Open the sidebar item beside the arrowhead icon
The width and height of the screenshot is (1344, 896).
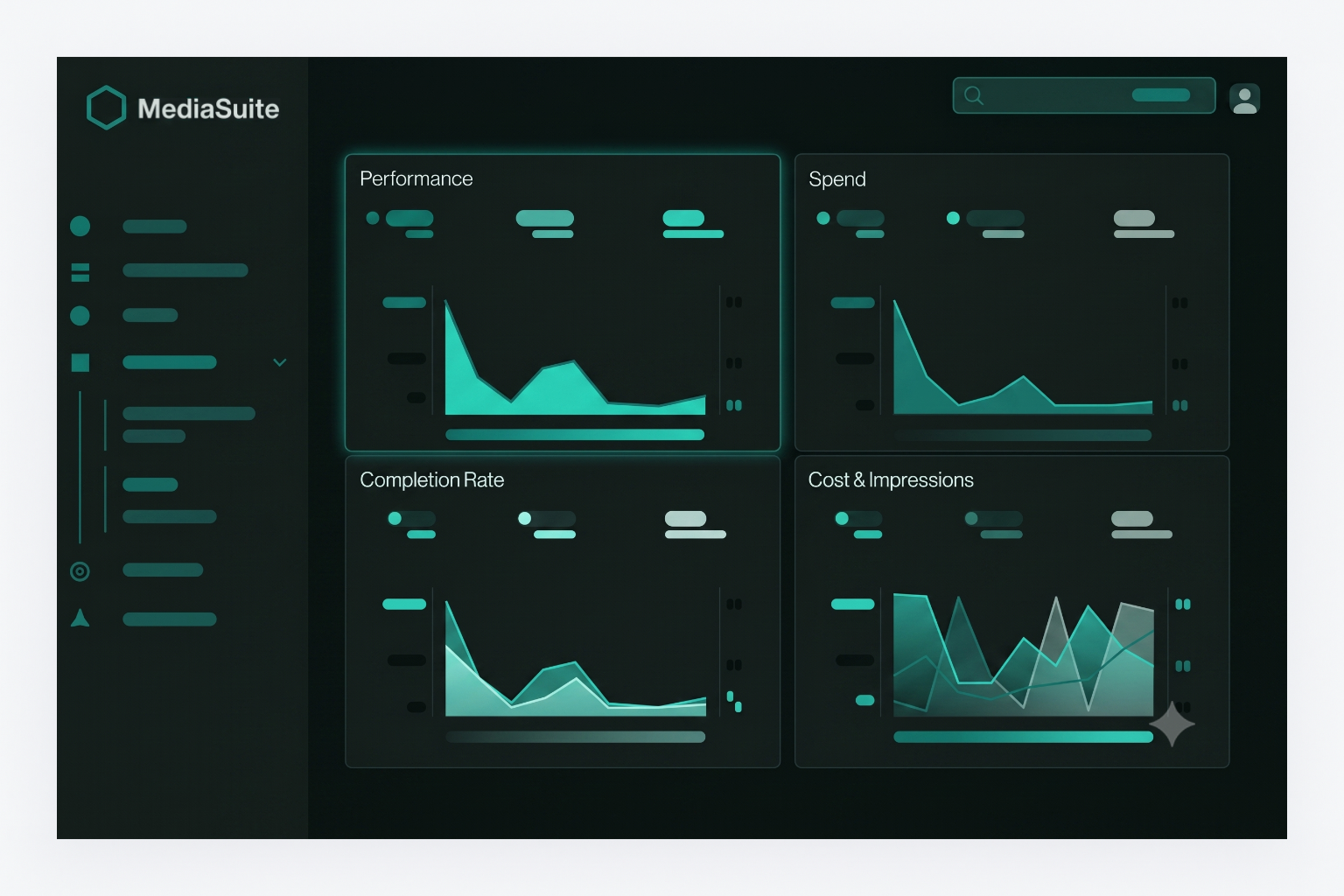coord(169,619)
